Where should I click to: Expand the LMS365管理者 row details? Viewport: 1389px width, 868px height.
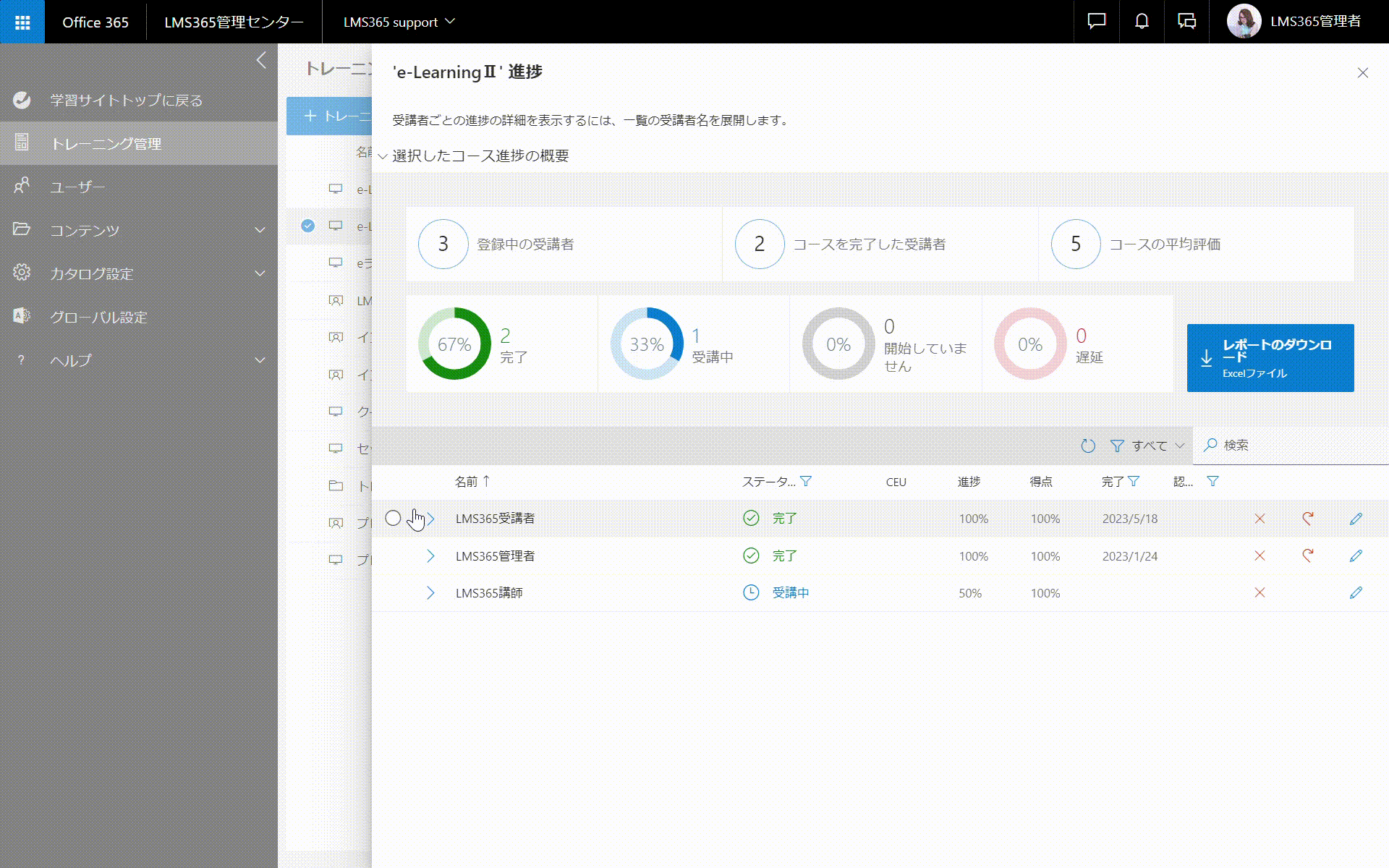(x=430, y=556)
